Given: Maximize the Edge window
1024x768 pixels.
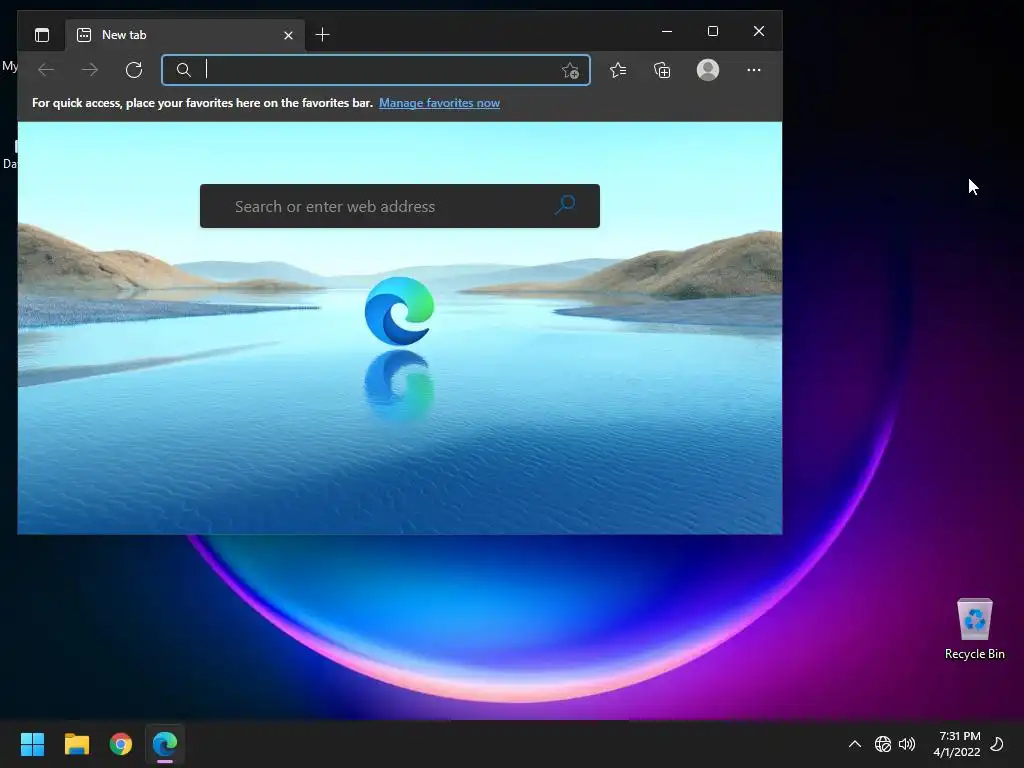Looking at the screenshot, I should coord(712,31).
